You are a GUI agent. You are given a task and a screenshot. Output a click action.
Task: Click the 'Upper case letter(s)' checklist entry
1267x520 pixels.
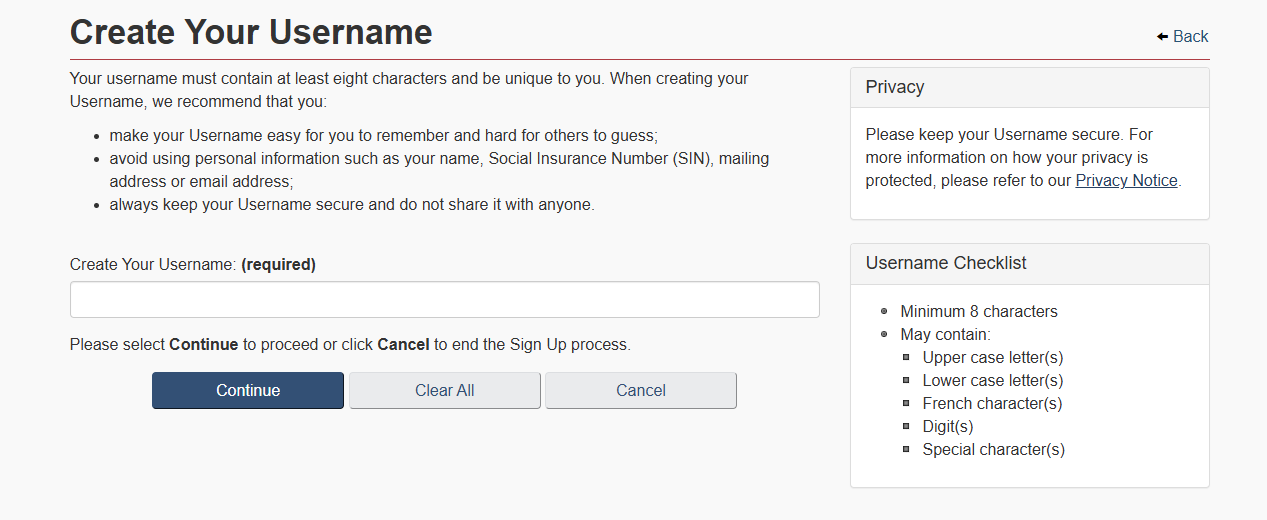(x=992, y=357)
